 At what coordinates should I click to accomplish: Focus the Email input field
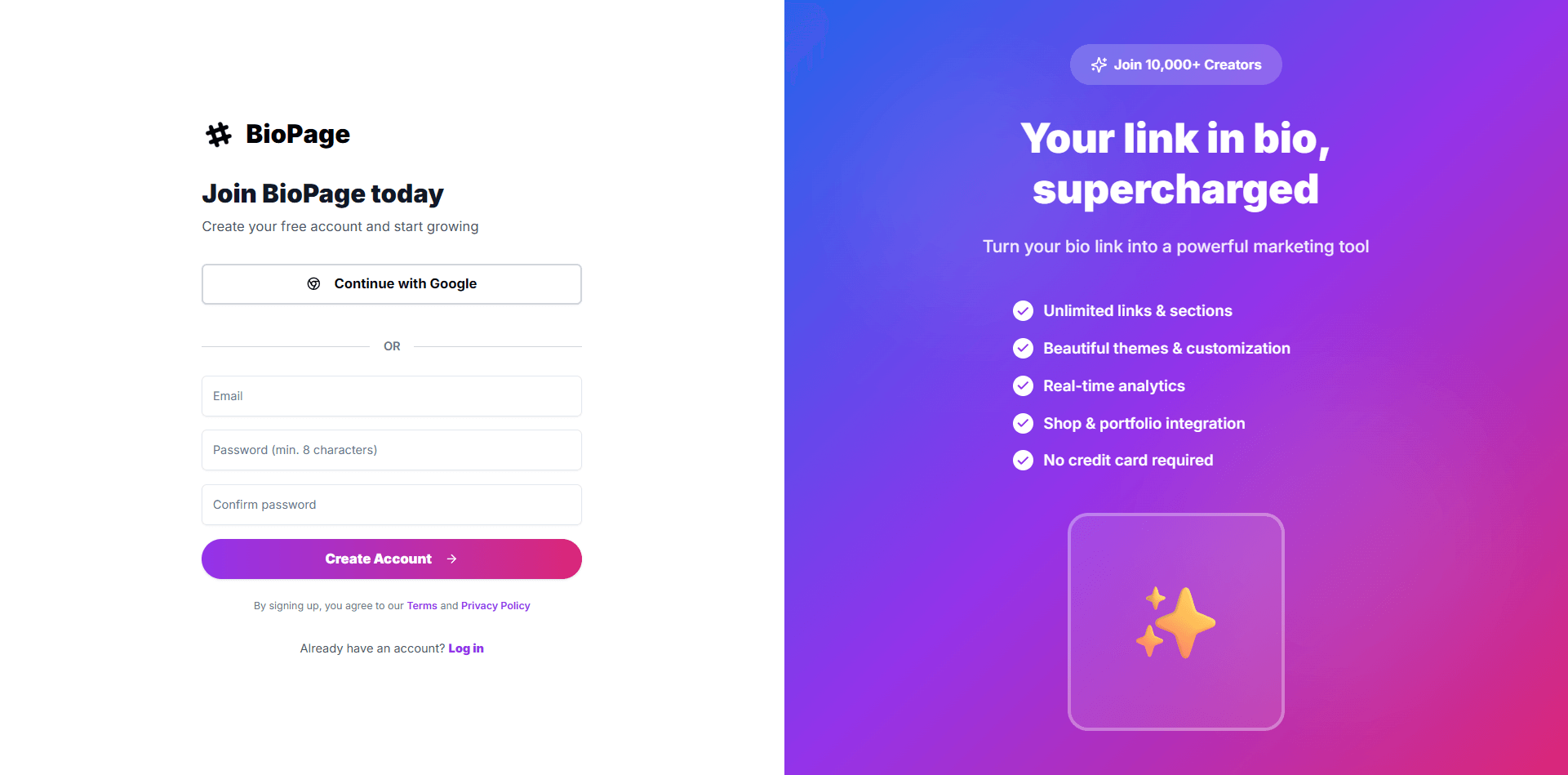coord(392,396)
